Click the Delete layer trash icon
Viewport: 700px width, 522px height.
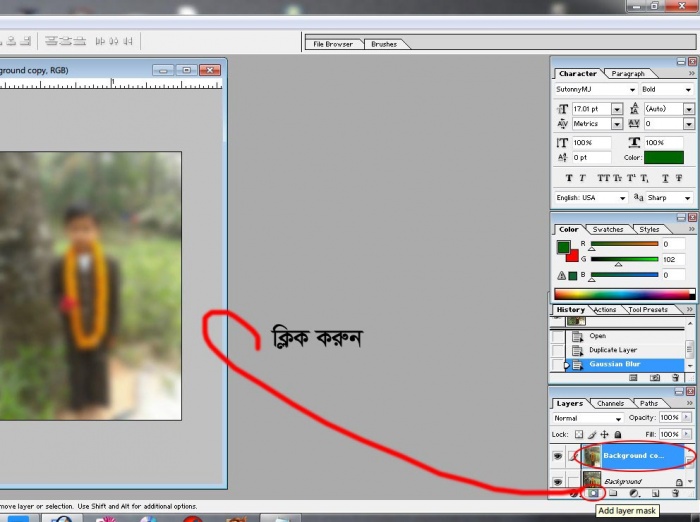[676, 493]
